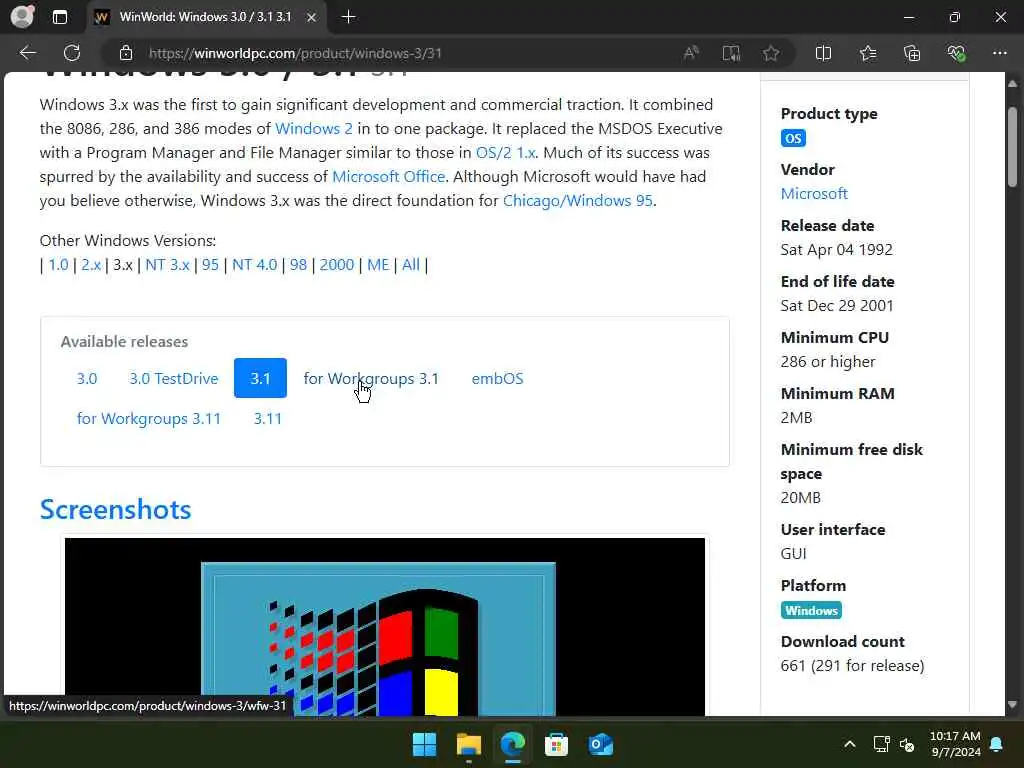Show hidden system tray icons
Viewport: 1024px width, 768px height.
(850, 744)
